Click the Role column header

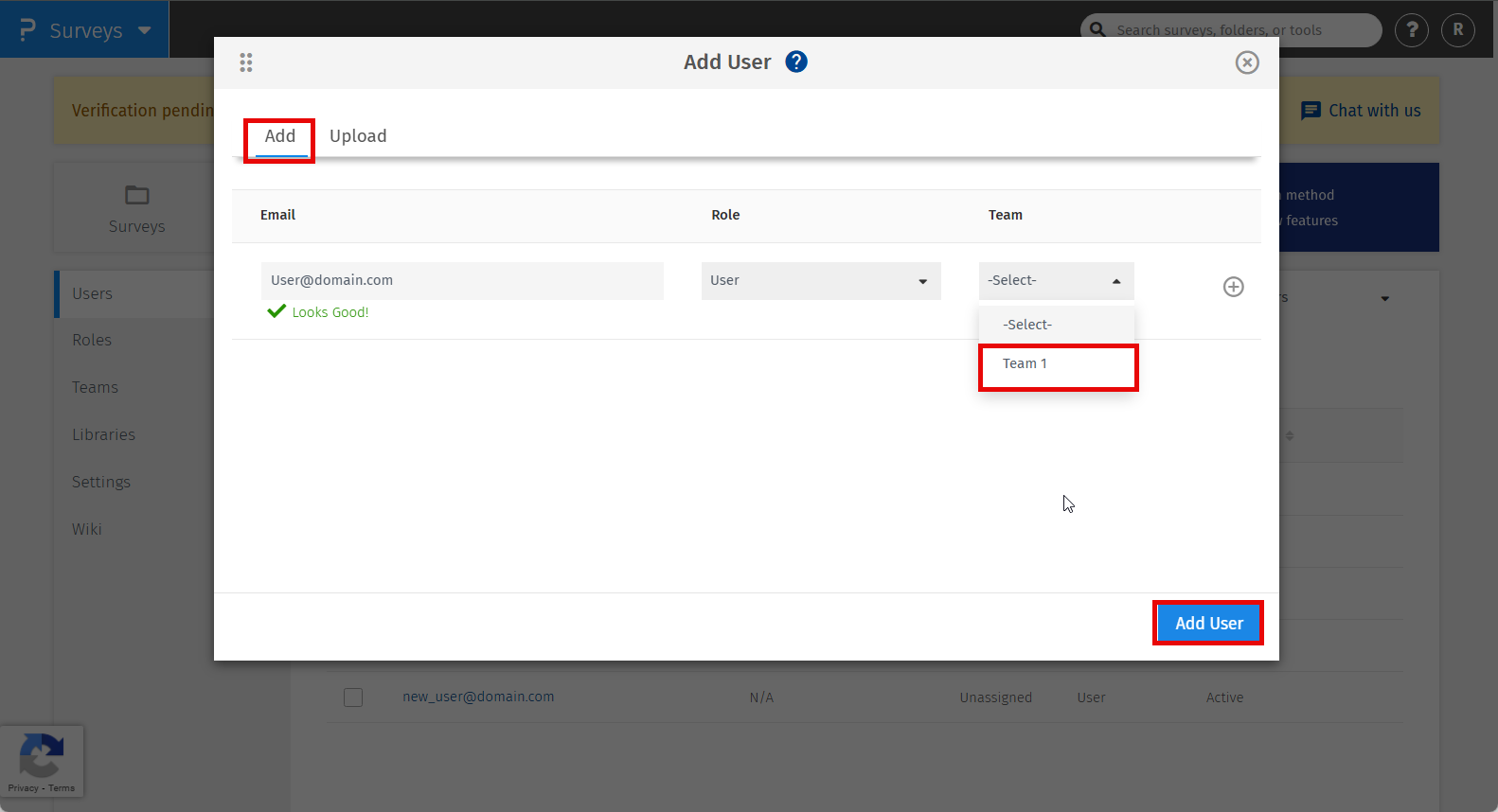tap(726, 215)
